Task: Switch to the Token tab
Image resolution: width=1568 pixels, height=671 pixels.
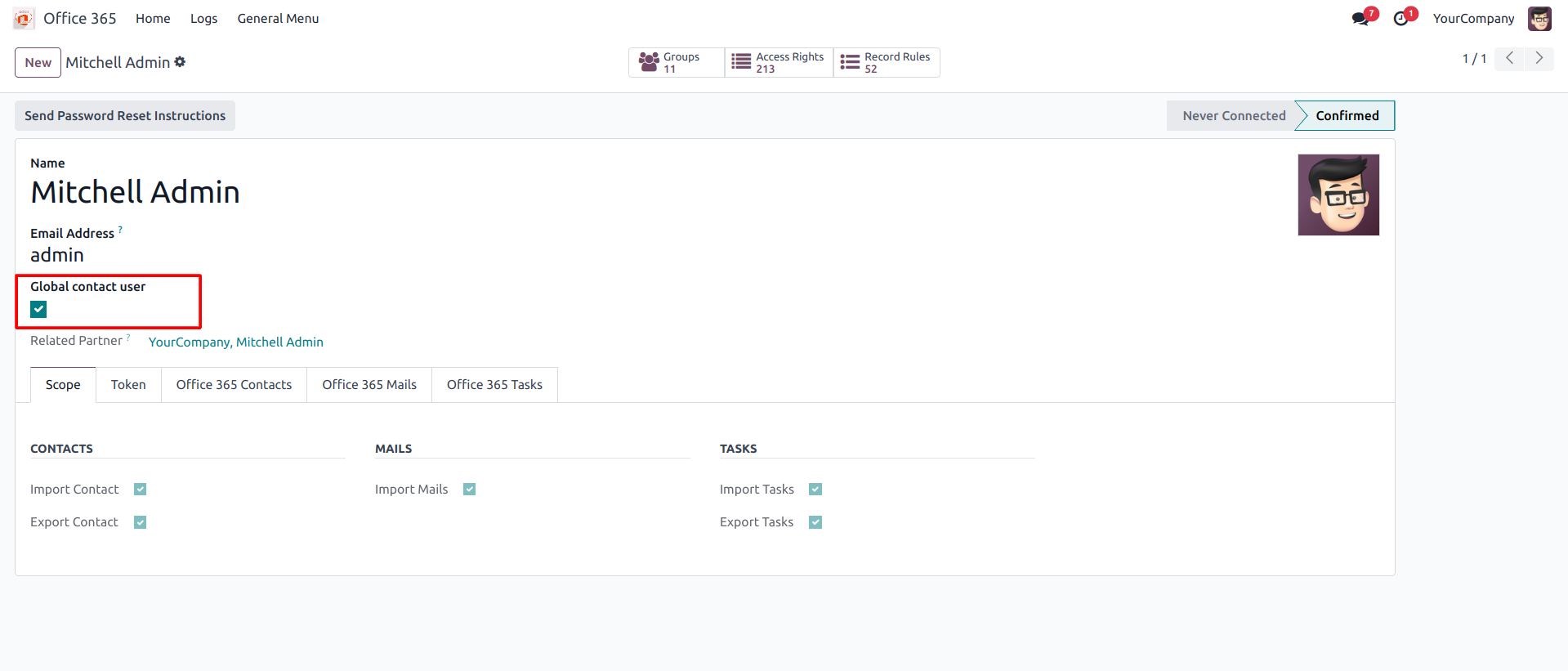Action: coord(128,385)
